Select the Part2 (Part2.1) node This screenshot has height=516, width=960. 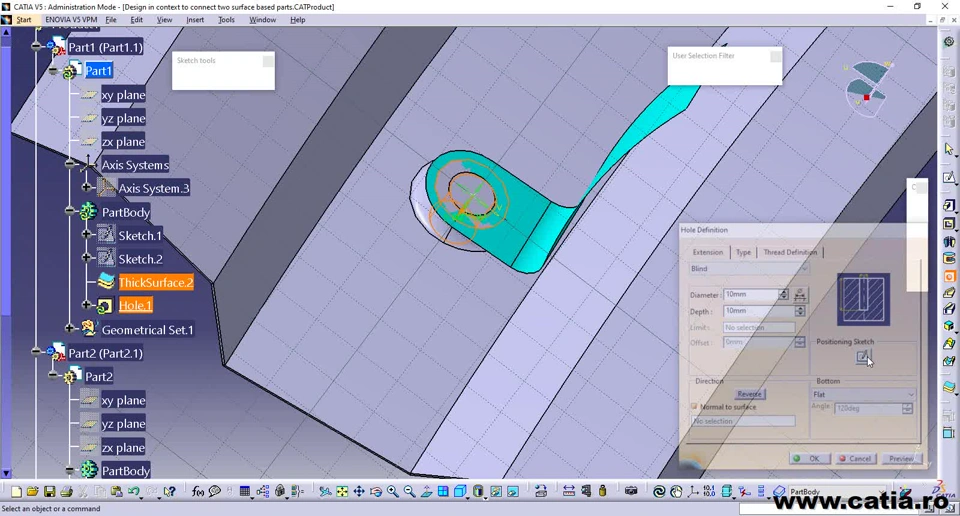tap(105, 353)
